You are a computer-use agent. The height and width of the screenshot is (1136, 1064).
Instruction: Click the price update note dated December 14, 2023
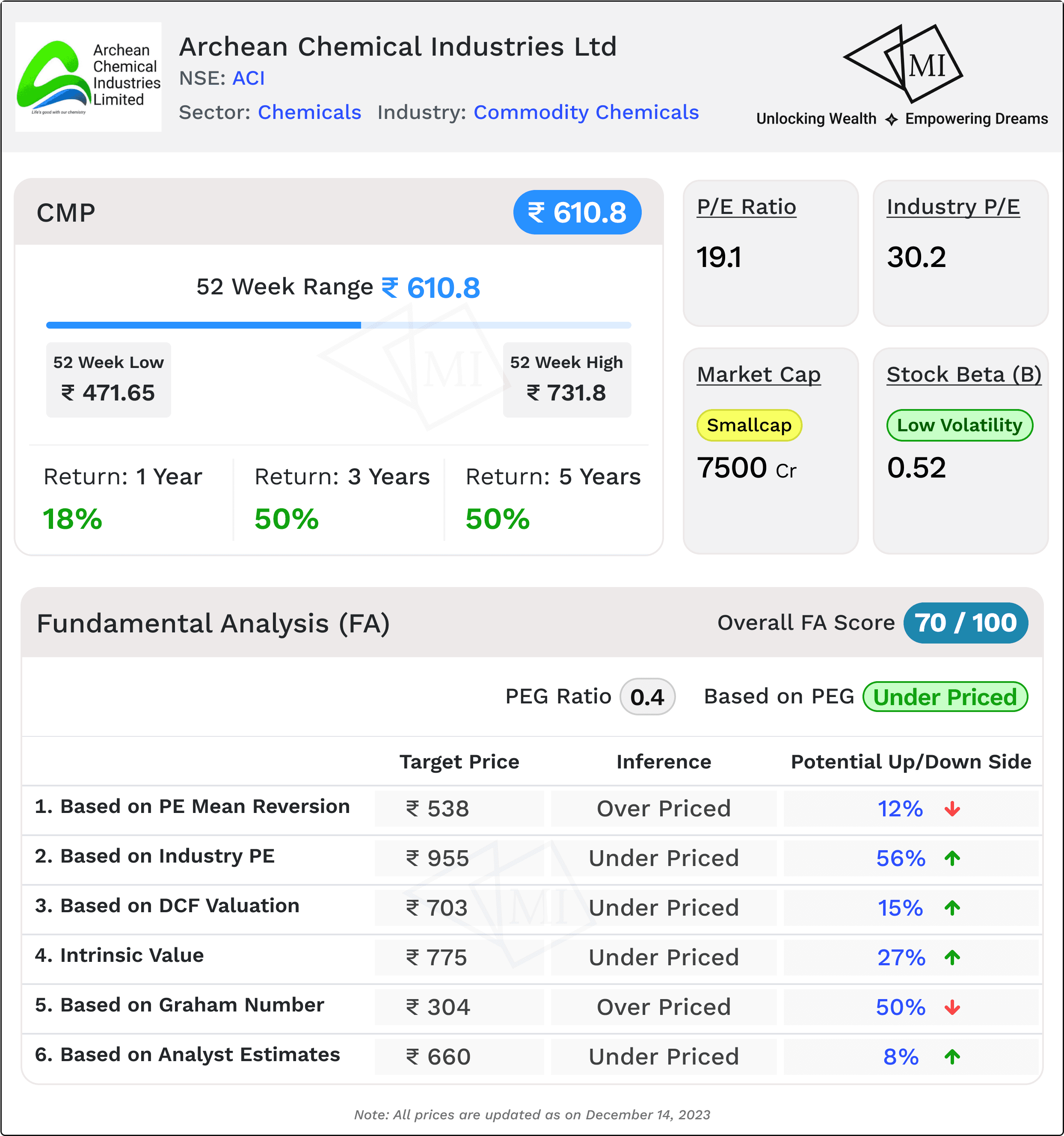coord(532,1115)
